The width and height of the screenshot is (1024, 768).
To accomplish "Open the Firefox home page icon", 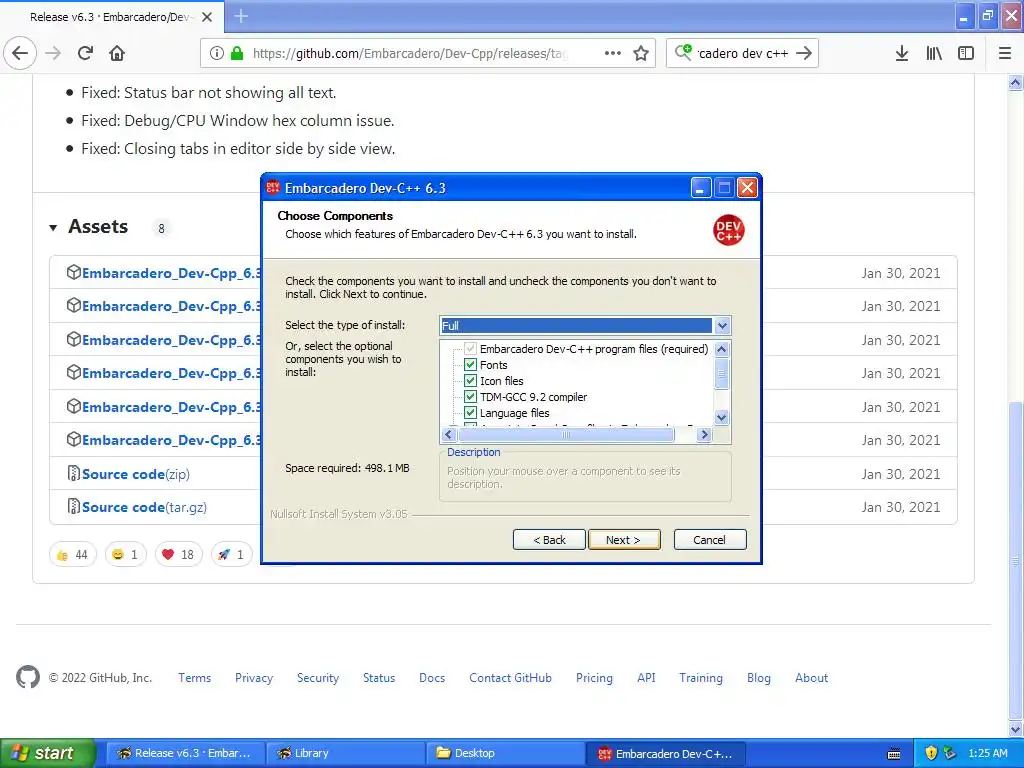I will pyautogui.click(x=117, y=53).
